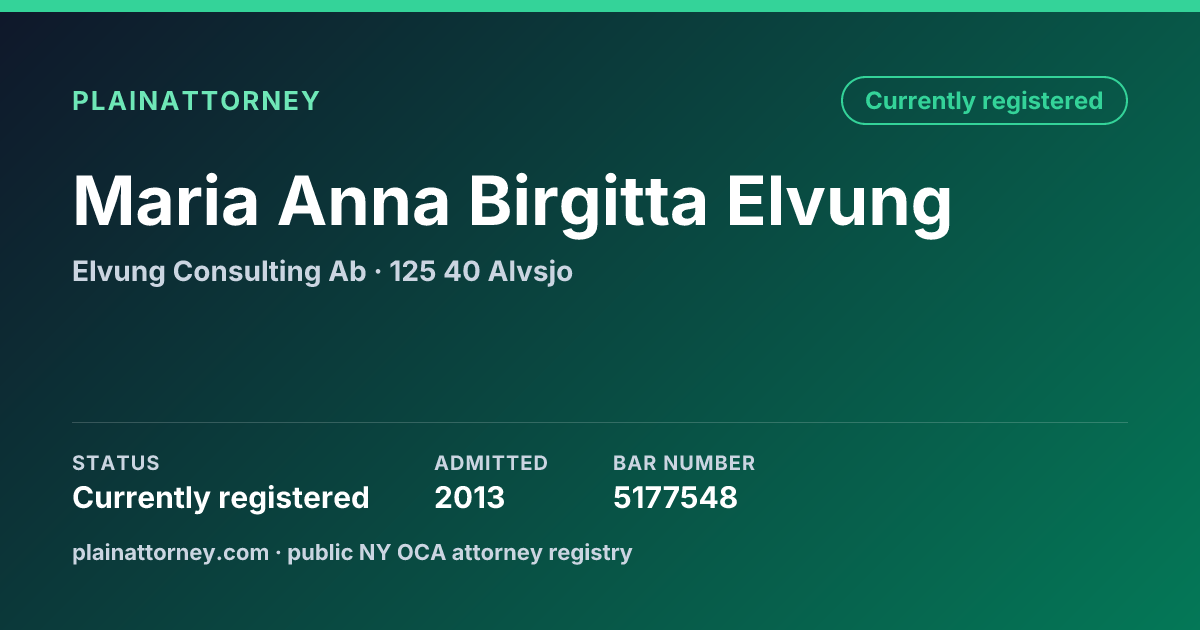The image size is (1200, 630).
Task: Click the horizontal divider above STATUS
Action: [x=600, y=422]
